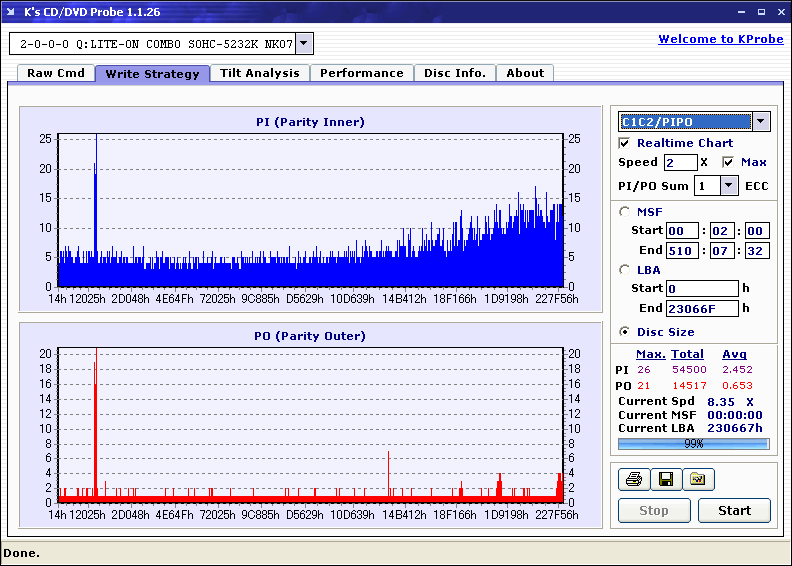The width and height of the screenshot is (792, 566).
Task: Switch to the About tab
Action: [525, 73]
